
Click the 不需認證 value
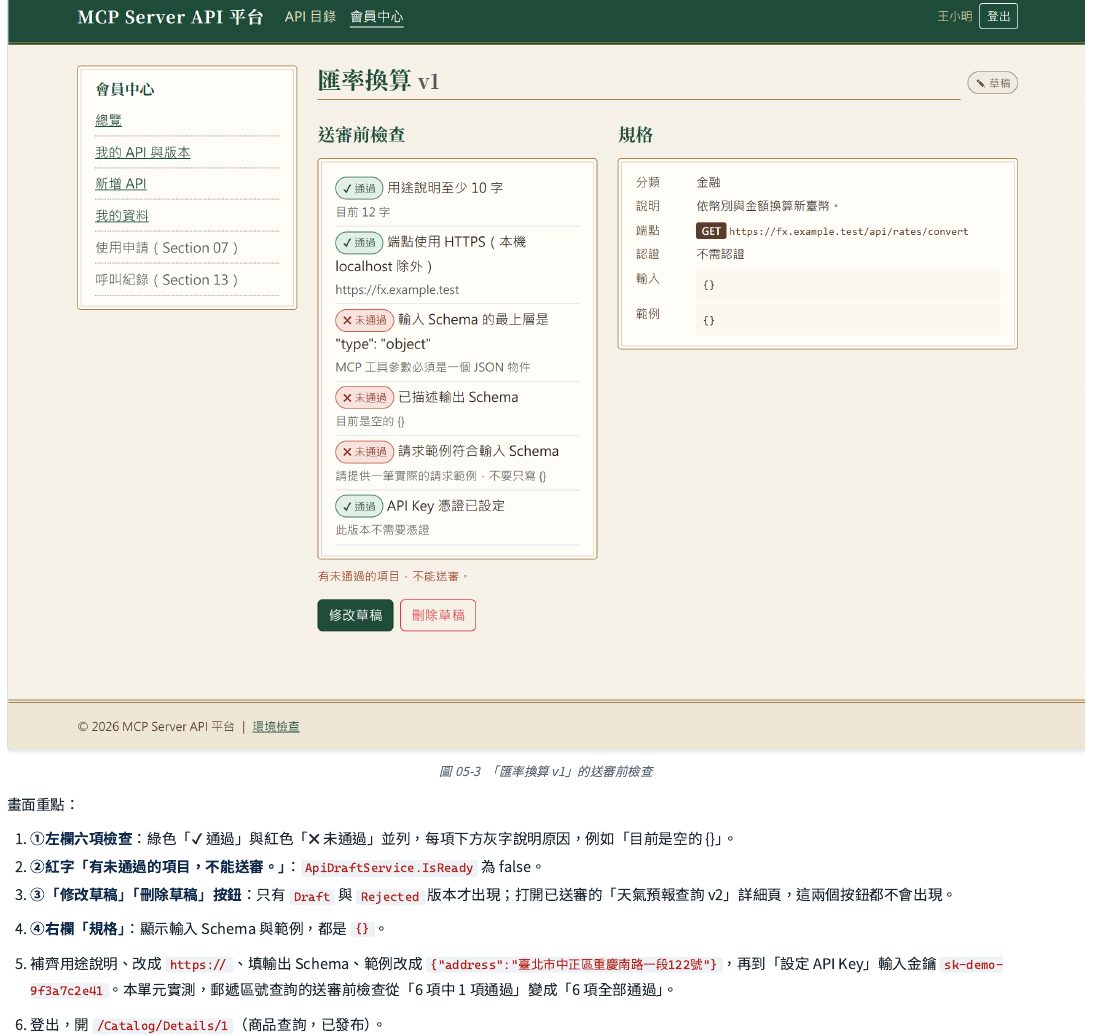pos(720,254)
